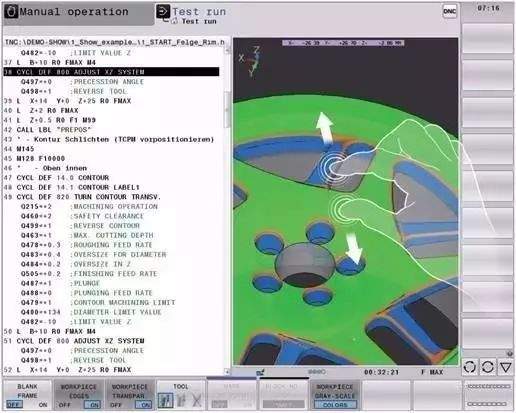The width and height of the screenshot is (516, 413).
Task: Click the second rotate-view arrow icon
Action: [488, 367]
